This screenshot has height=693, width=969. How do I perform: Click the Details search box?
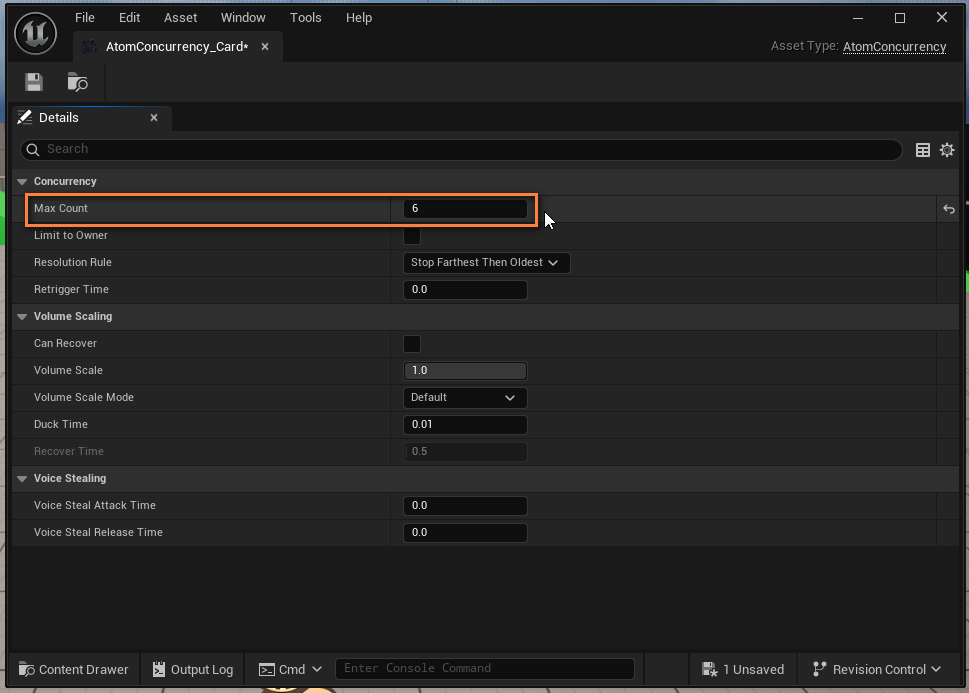(461, 150)
